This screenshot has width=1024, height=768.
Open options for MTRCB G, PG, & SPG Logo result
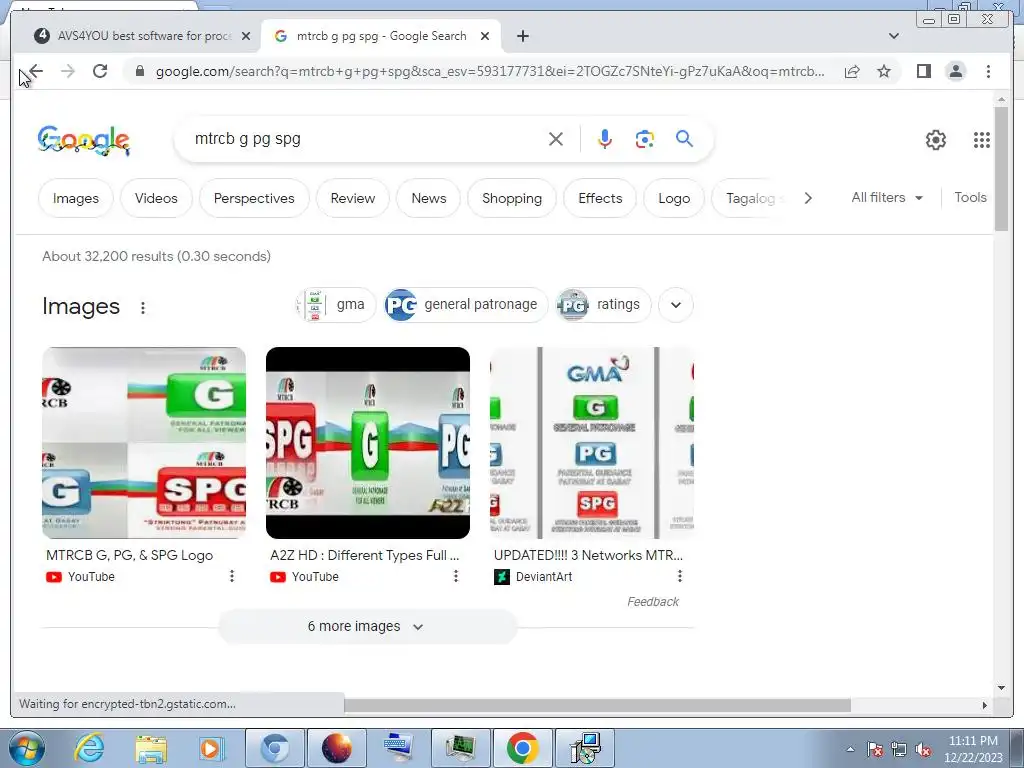(232, 576)
